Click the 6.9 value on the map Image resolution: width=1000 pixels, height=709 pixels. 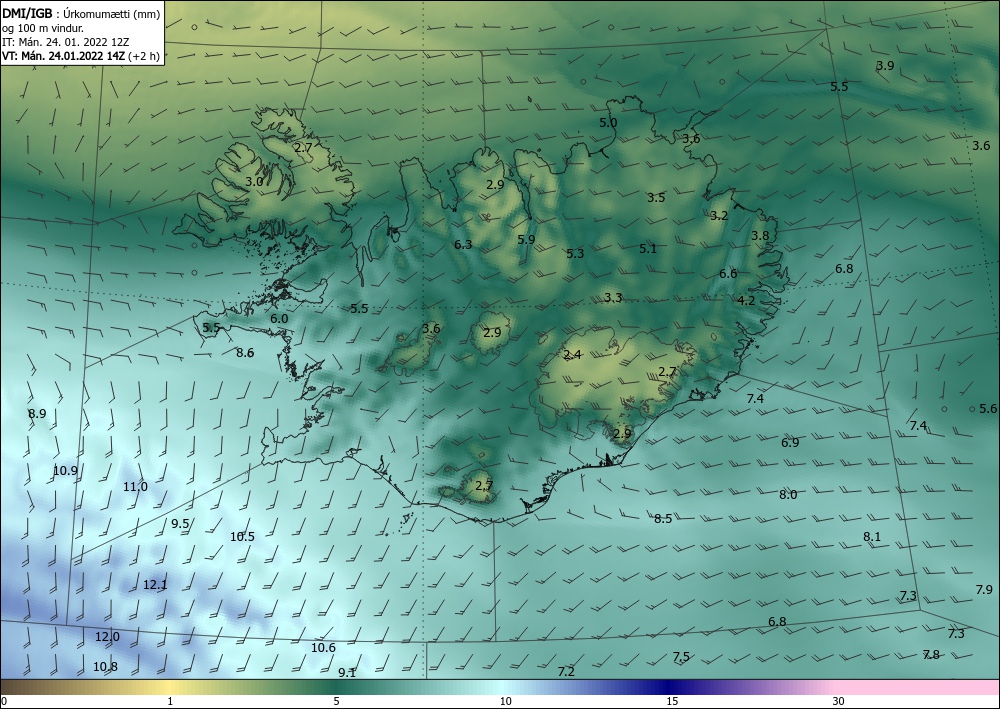790,442
